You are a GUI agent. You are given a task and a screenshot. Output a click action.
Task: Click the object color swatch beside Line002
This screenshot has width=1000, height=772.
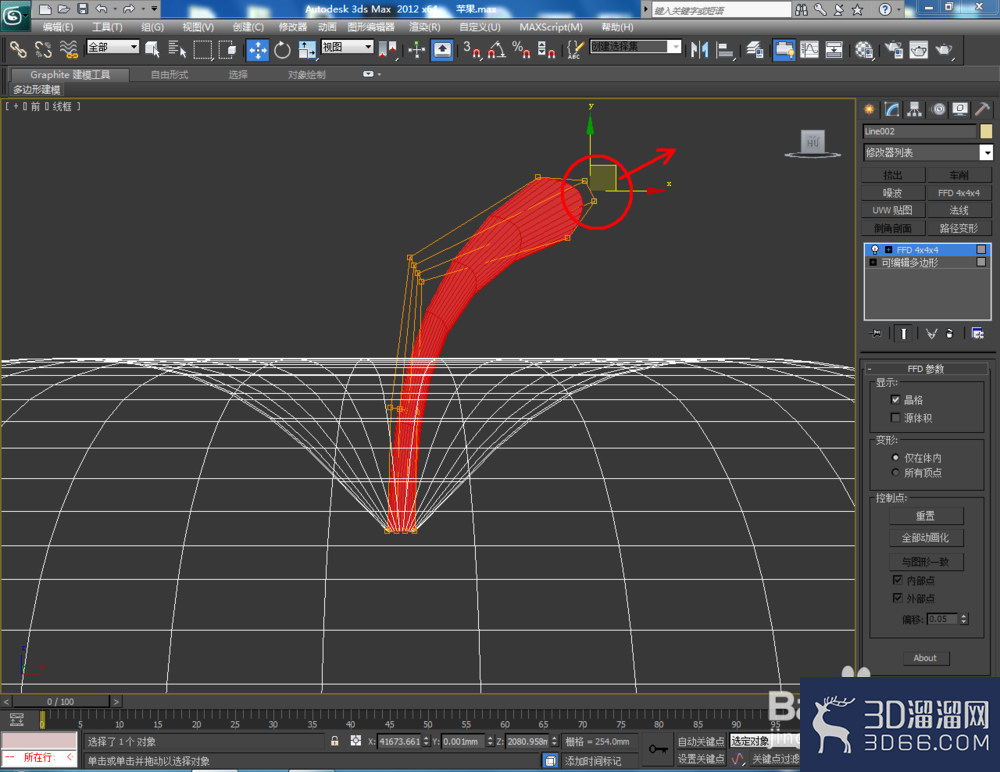tap(986, 131)
